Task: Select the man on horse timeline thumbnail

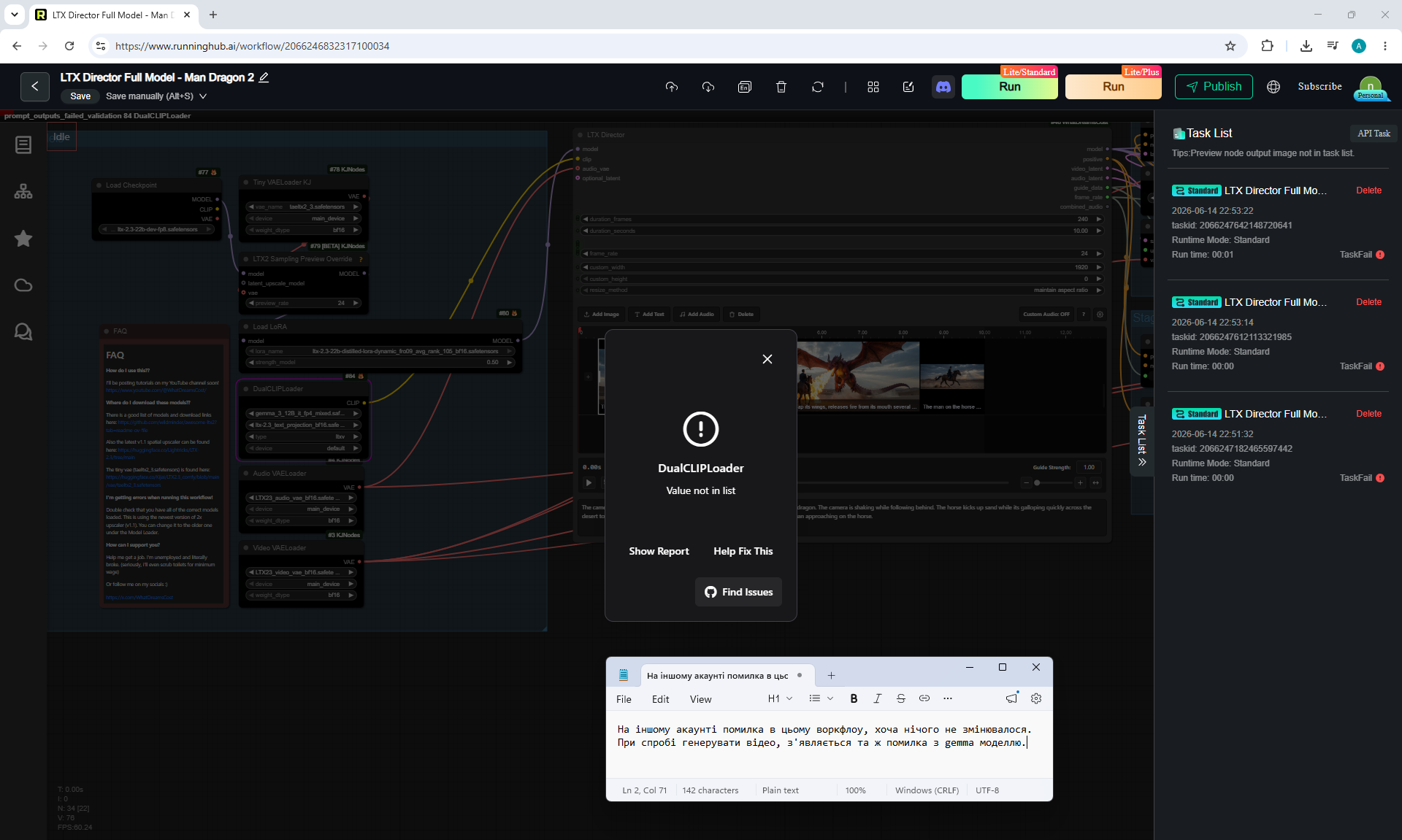Action: (x=952, y=377)
